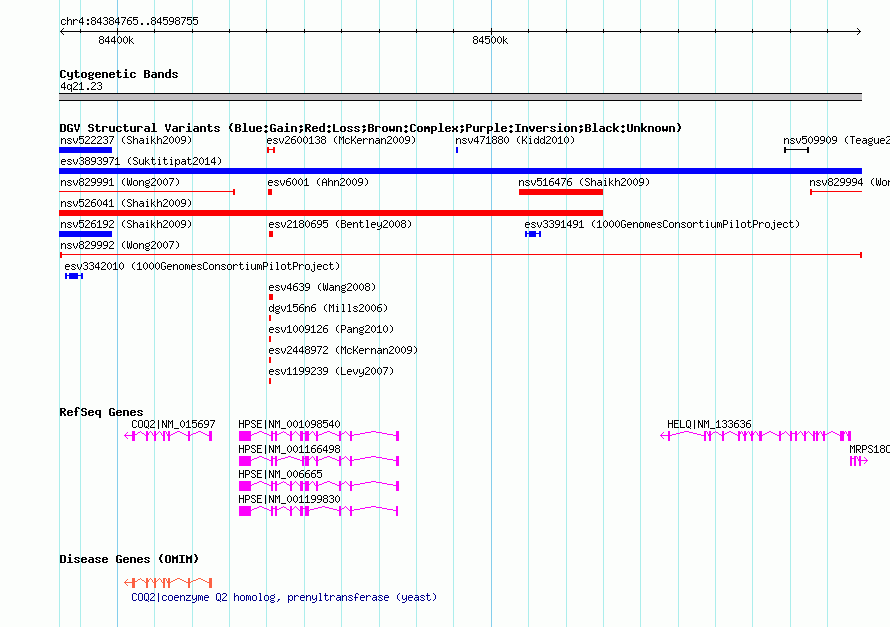Click the 84400k ruler tick label
Image resolution: width=890 pixels, height=627 pixels.
[x=116, y=40]
